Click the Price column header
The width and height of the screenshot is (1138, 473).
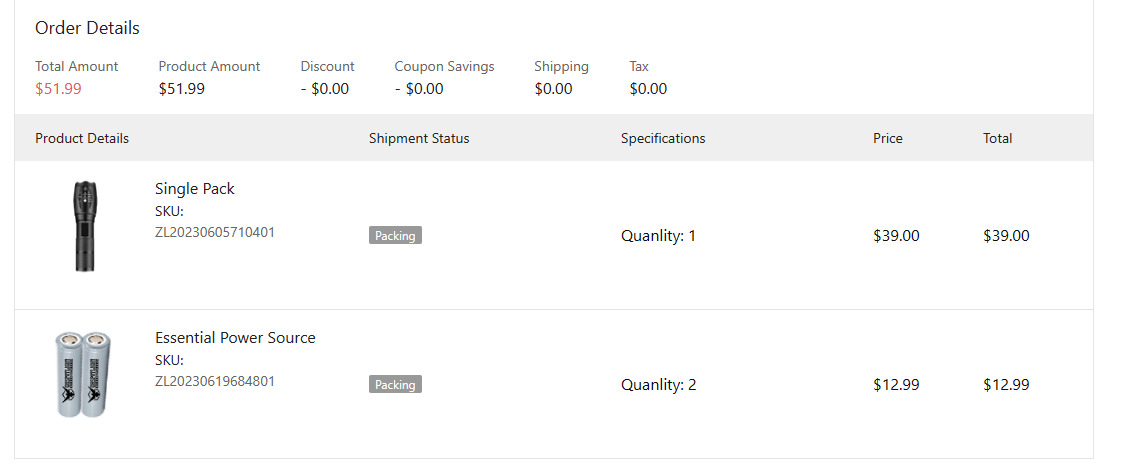pyautogui.click(x=888, y=139)
